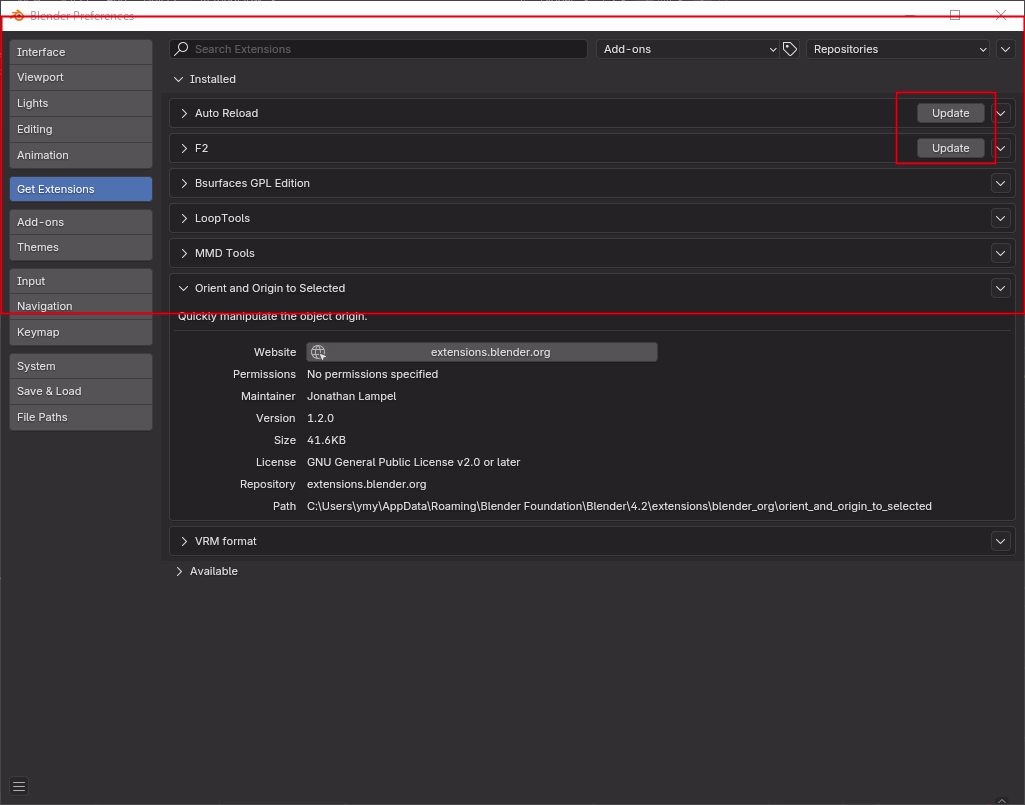Screen dimensions: 1025x805
Task: Open the Add-ons preferences tab
Action: click(x=81, y=222)
